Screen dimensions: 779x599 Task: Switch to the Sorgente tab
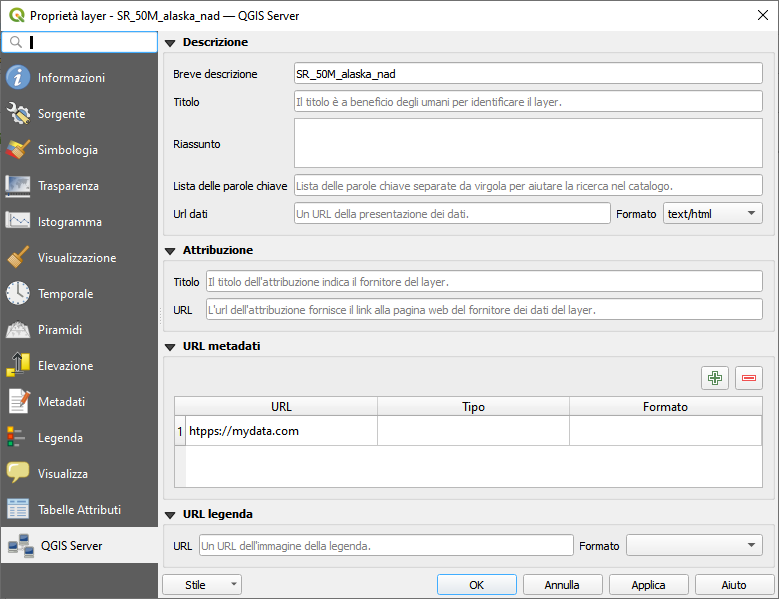pyautogui.click(x=79, y=114)
